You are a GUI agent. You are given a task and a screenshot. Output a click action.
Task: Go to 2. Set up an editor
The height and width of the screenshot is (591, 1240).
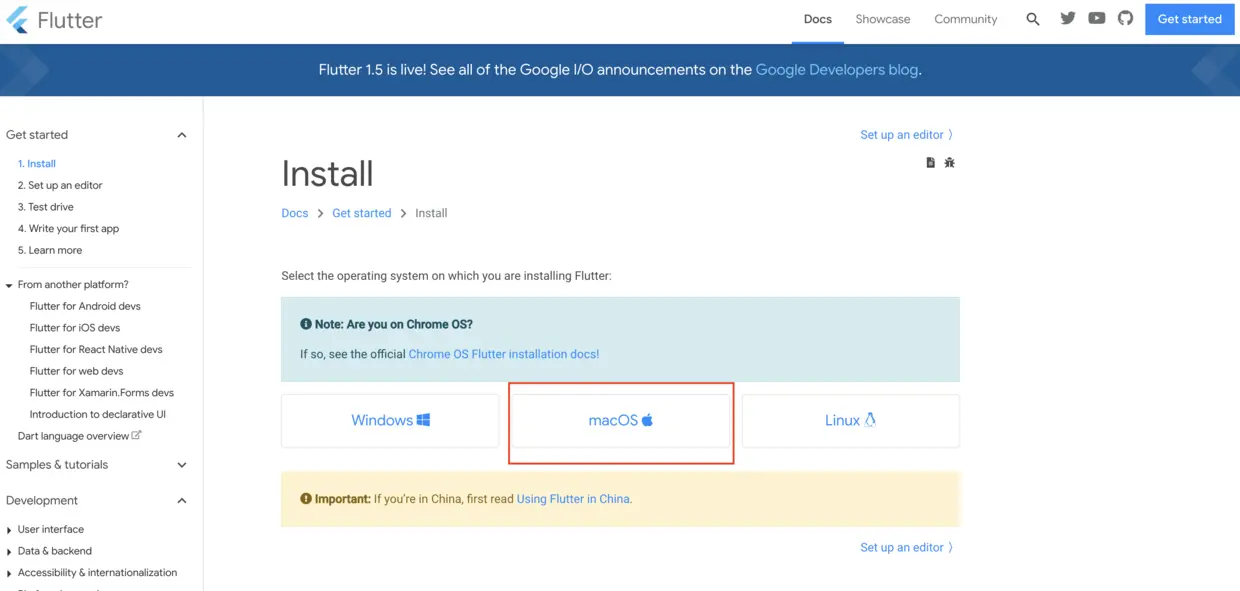[x=60, y=186]
